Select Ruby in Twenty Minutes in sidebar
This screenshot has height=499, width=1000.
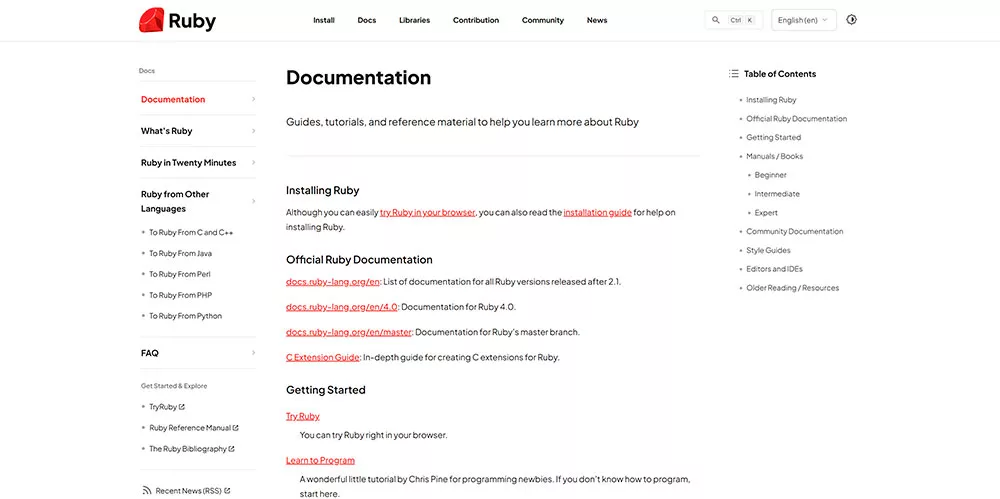tap(189, 163)
